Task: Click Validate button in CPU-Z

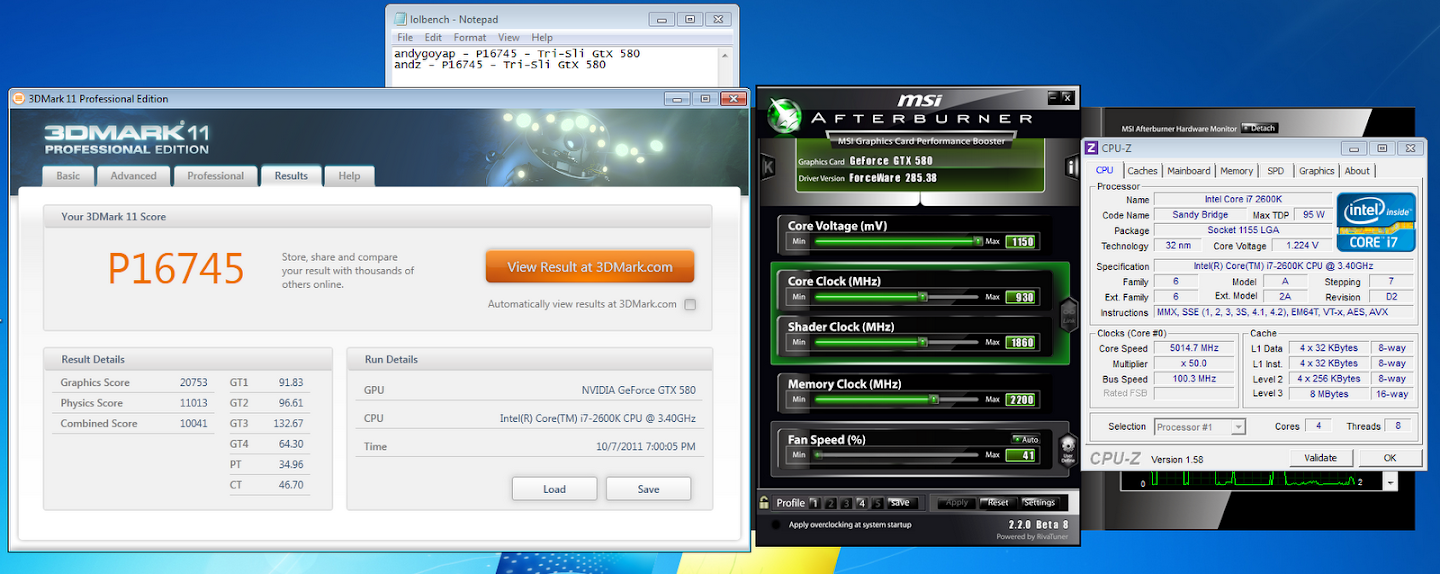Action: click(1320, 457)
